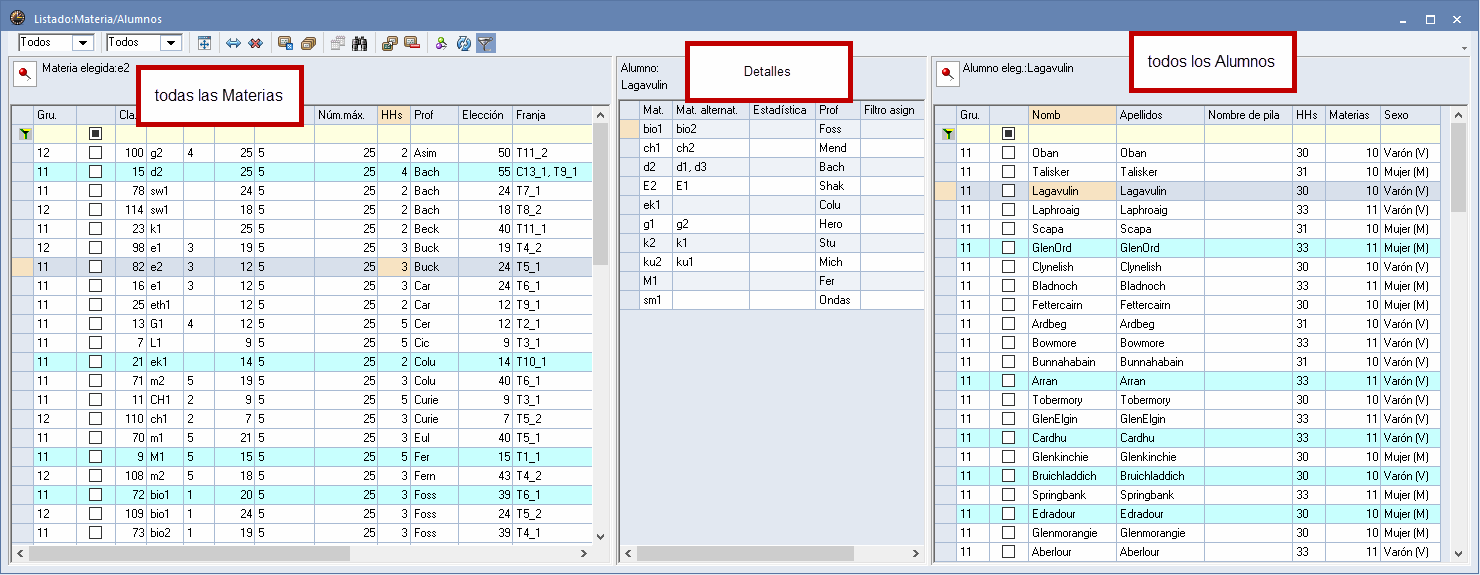Click the Nombre de pila column header
1480x575 pixels.
1248,115
